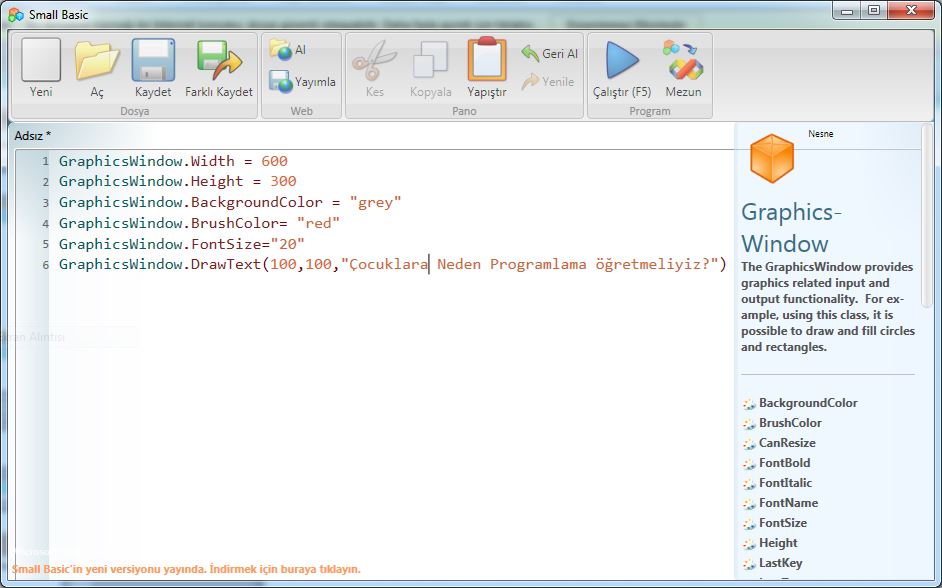This screenshot has height=588, width=942.
Task: Select FontBold in the help list
Action: 785,462
